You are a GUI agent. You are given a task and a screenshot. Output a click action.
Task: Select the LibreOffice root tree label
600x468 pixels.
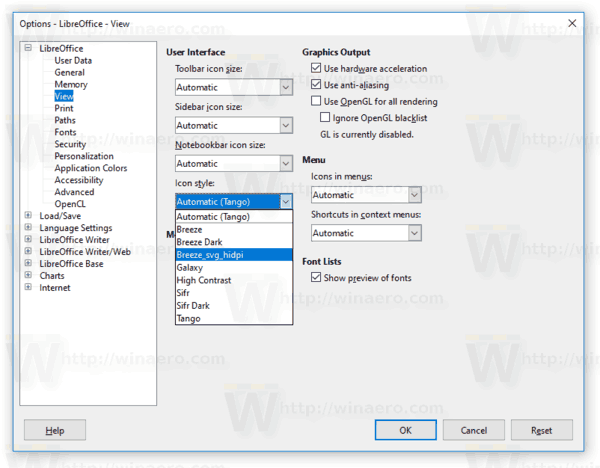(61, 48)
